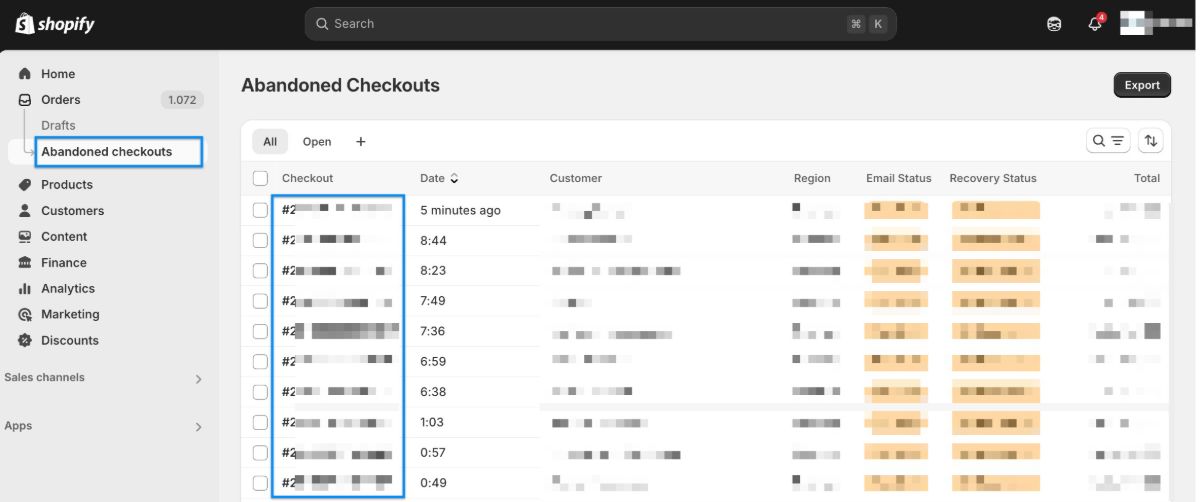Click the Products tag icon
Image resolution: width=1200 pixels, height=502 pixels.
(x=25, y=185)
